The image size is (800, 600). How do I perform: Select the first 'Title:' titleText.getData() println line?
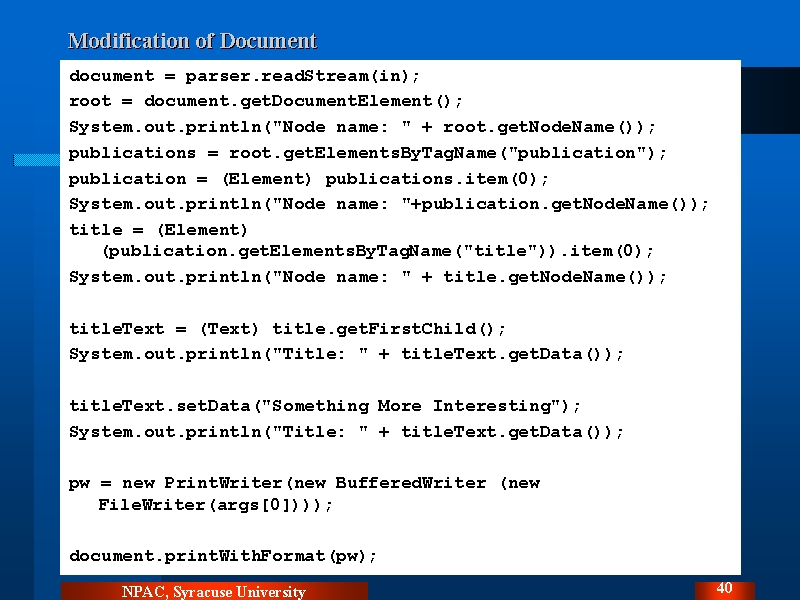click(346, 354)
